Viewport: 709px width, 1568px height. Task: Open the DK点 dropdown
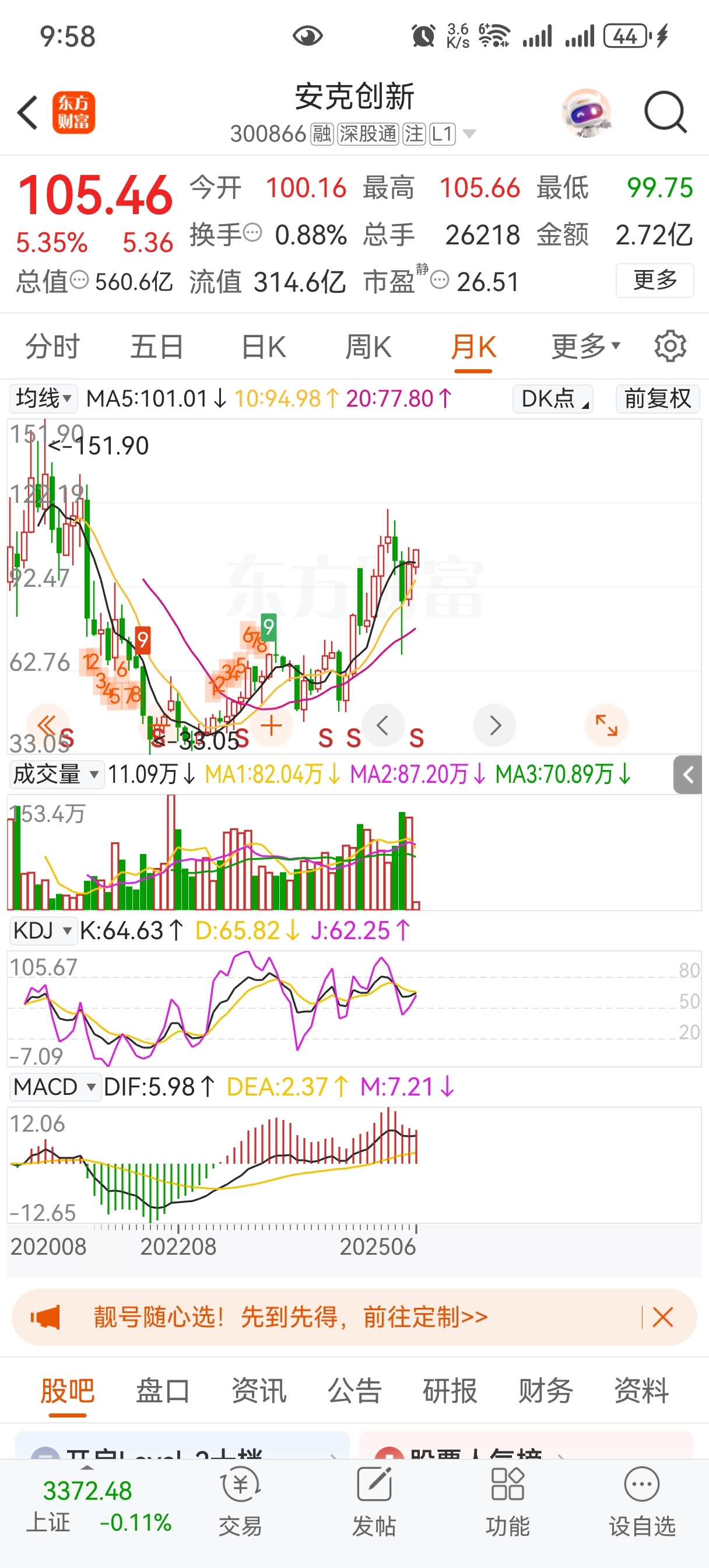[x=553, y=398]
